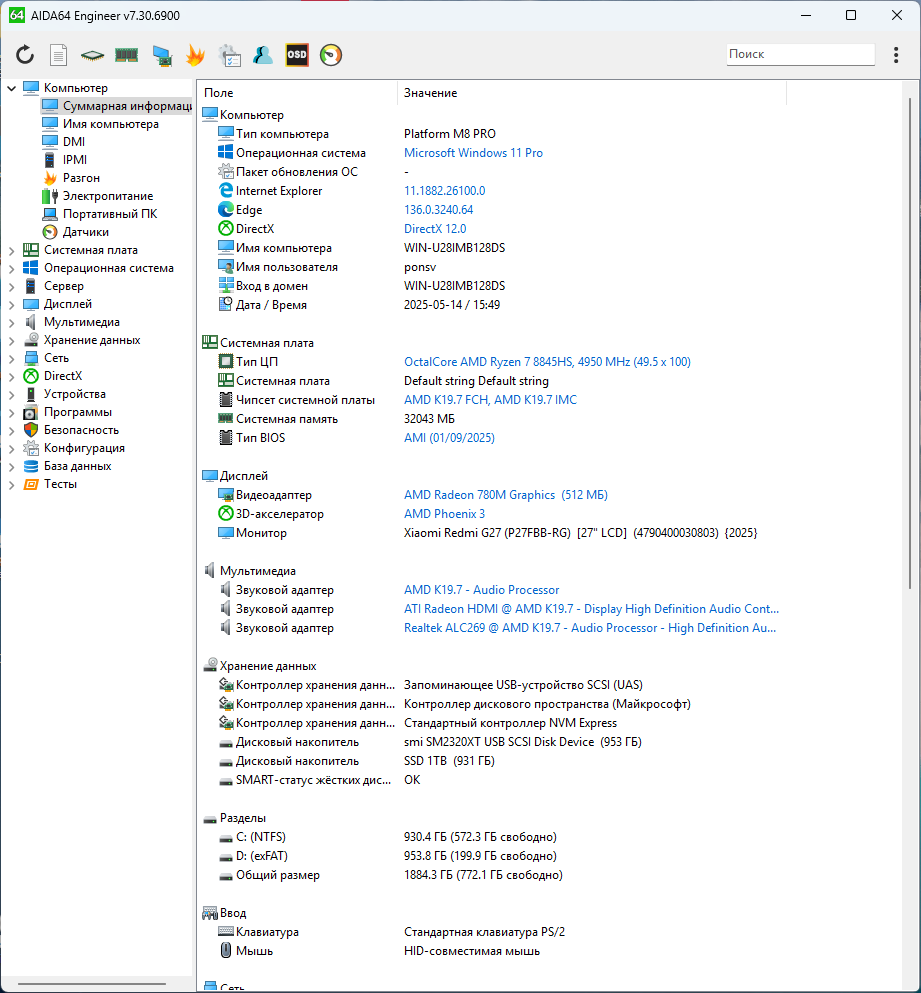Click the gauge sensor panel icon
The height and width of the screenshot is (993, 921).
point(331,55)
